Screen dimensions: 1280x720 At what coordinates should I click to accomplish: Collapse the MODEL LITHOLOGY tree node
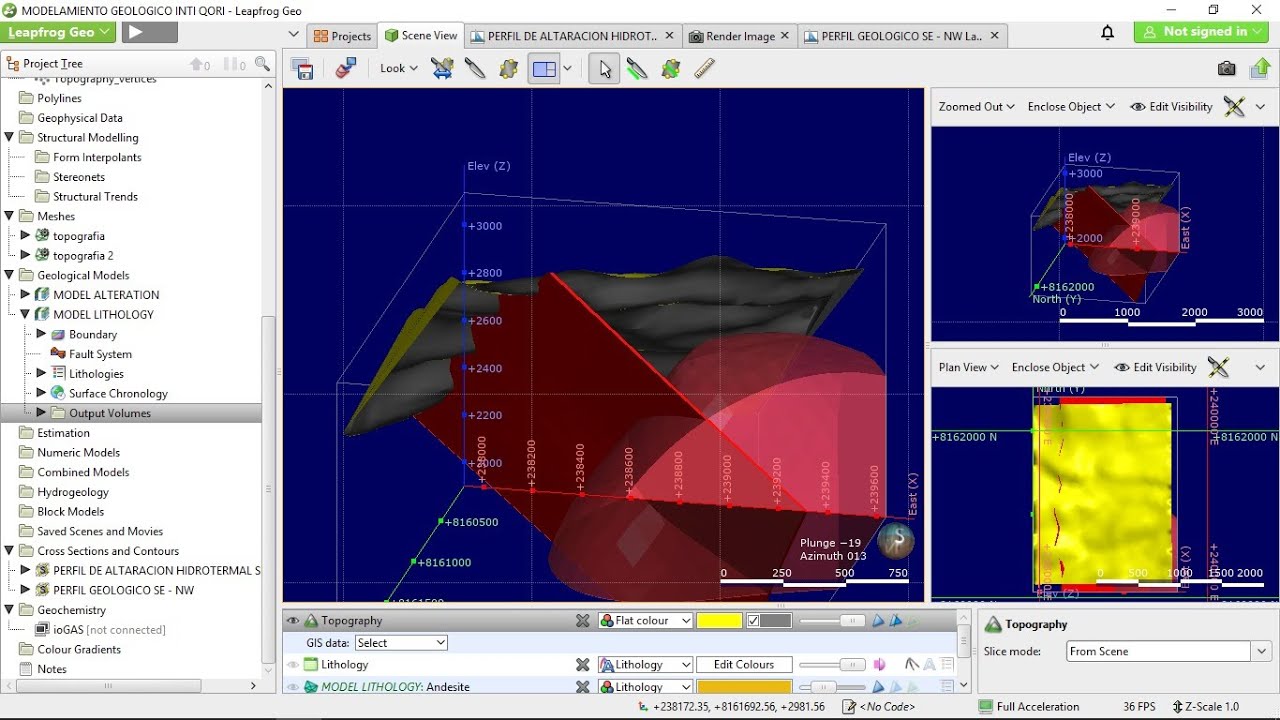tap(26, 314)
